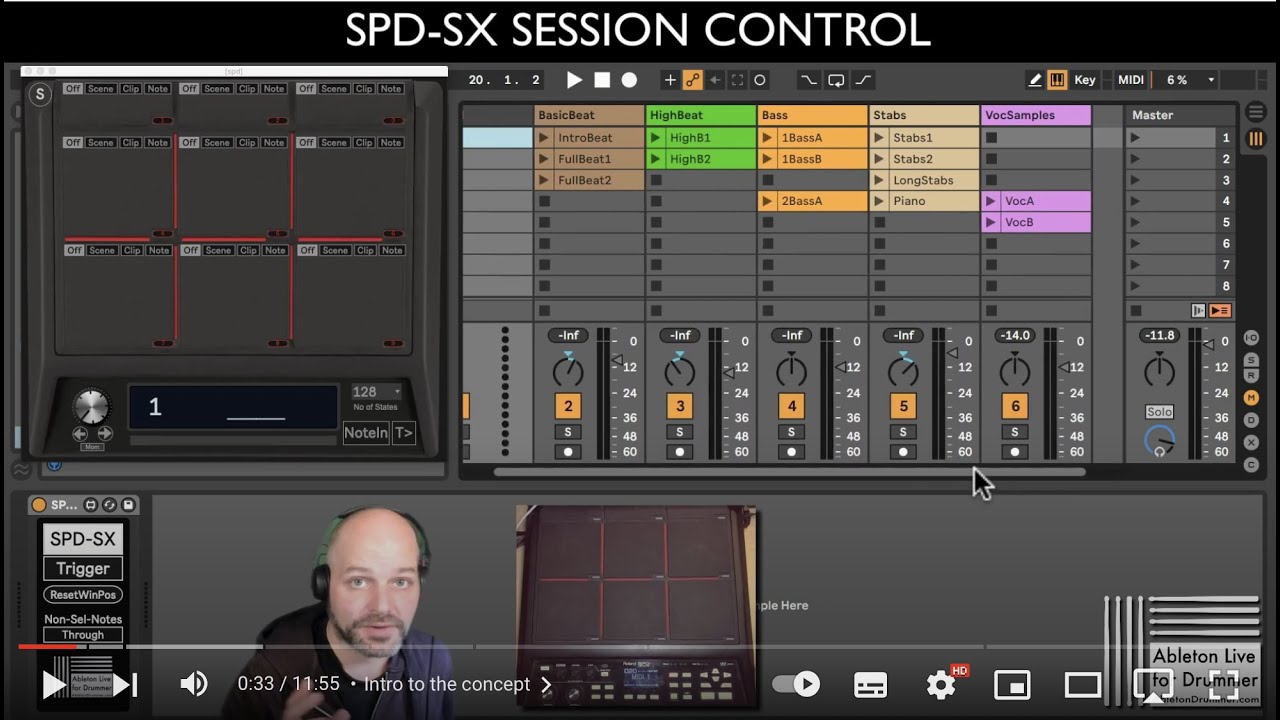The width and height of the screenshot is (1280, 720).
Task: Stop the Ableton transport
Action: coord(602,80)
